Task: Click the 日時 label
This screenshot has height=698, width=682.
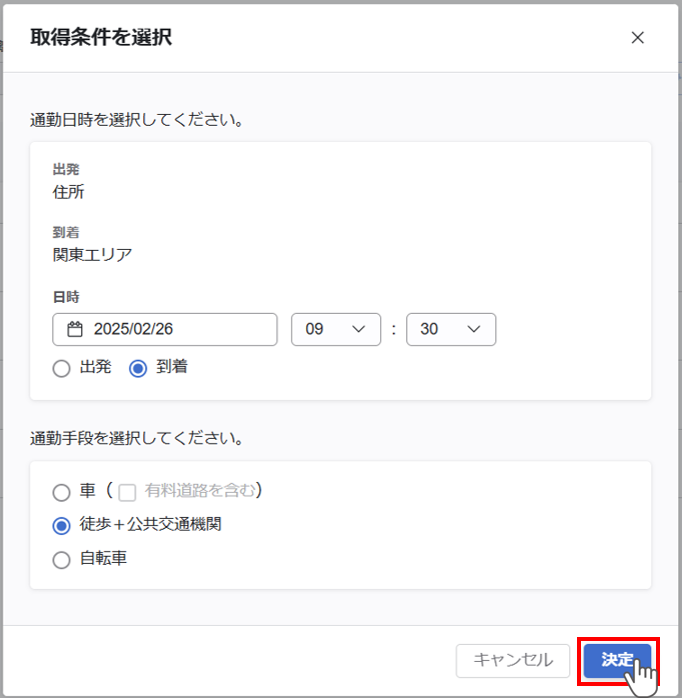Action: [x=66, y=297]
